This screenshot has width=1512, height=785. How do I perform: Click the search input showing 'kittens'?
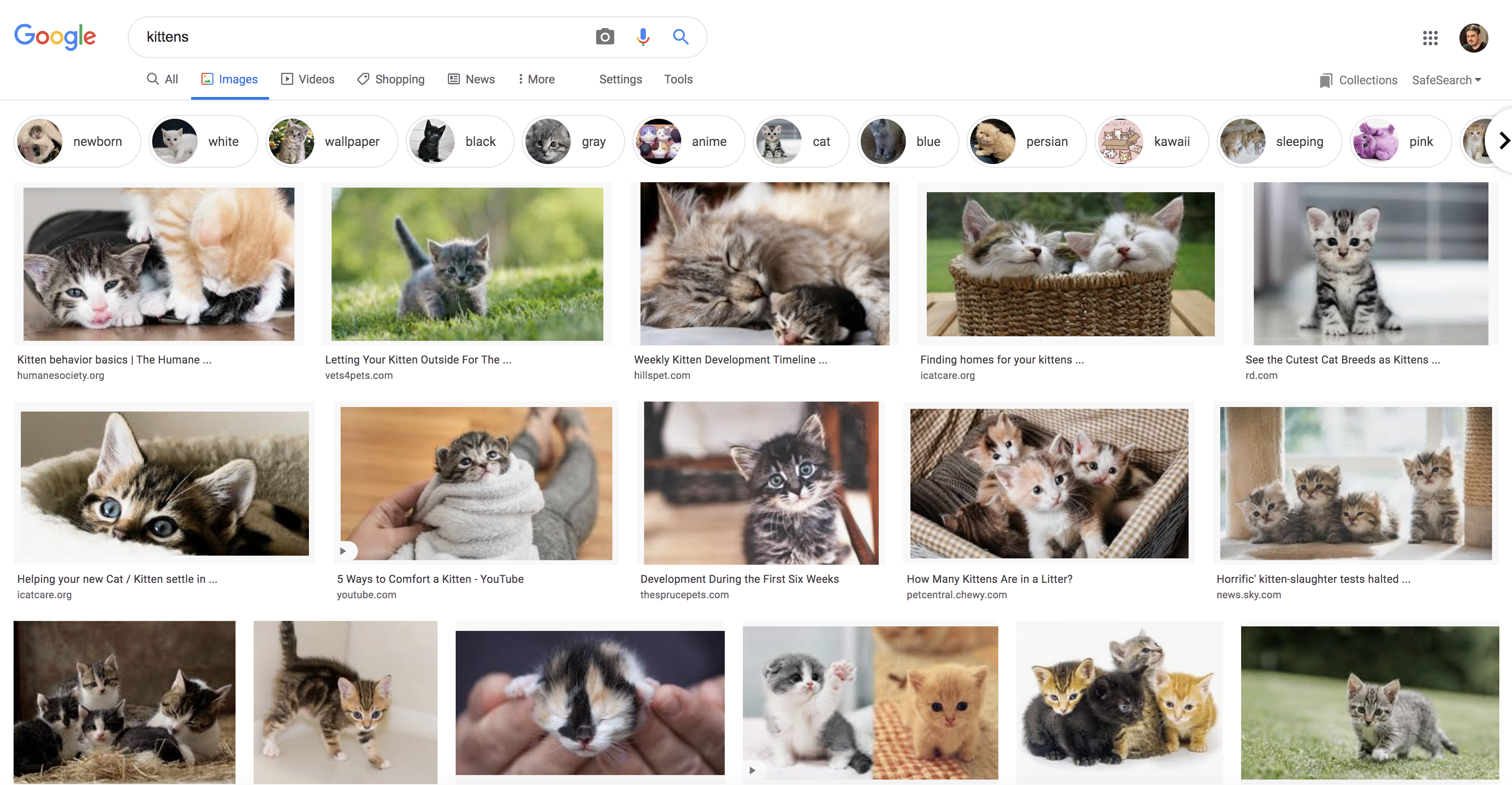click(352, 36)
